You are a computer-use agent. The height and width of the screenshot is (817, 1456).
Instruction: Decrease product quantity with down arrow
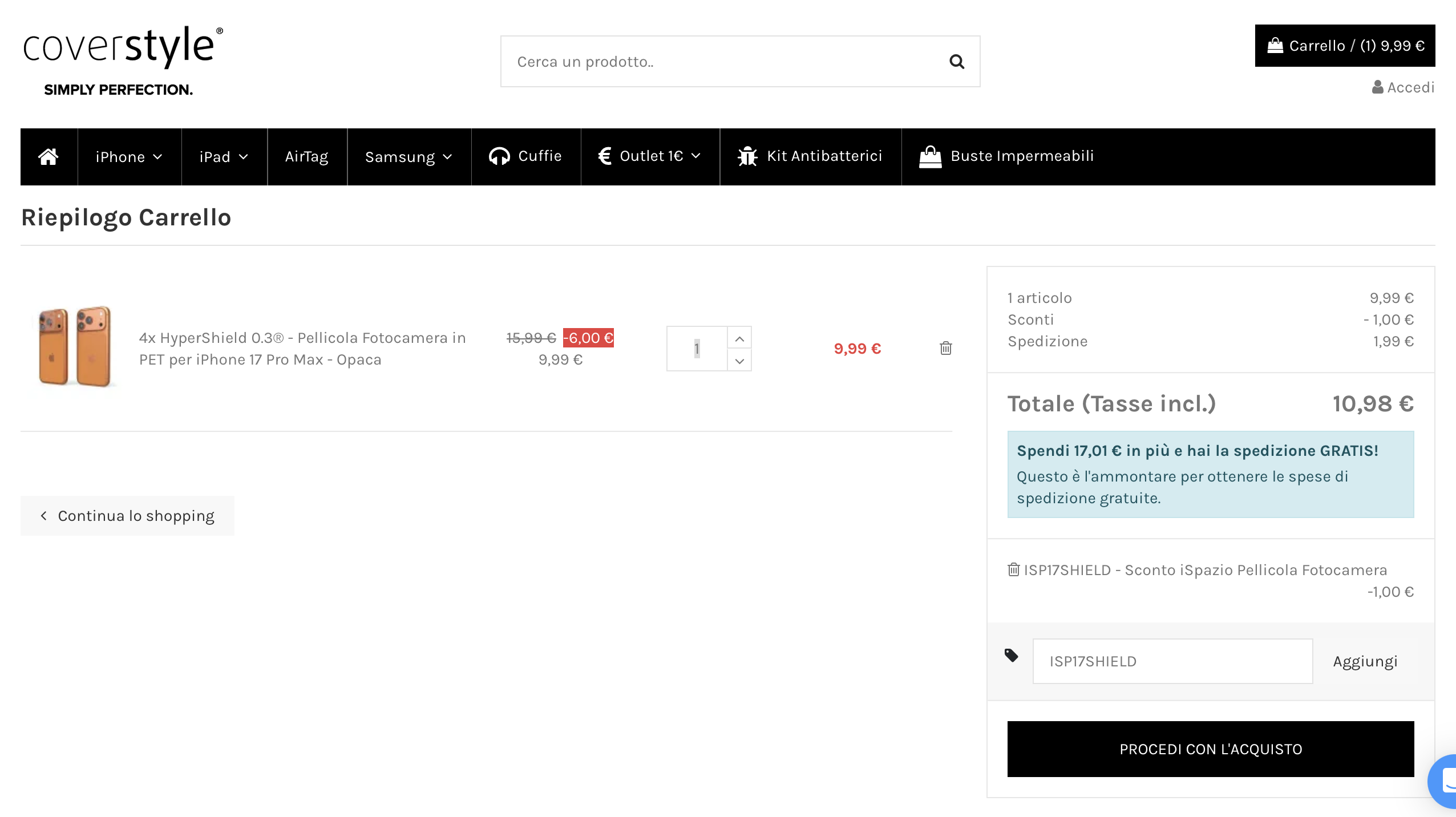click(739, 361)
